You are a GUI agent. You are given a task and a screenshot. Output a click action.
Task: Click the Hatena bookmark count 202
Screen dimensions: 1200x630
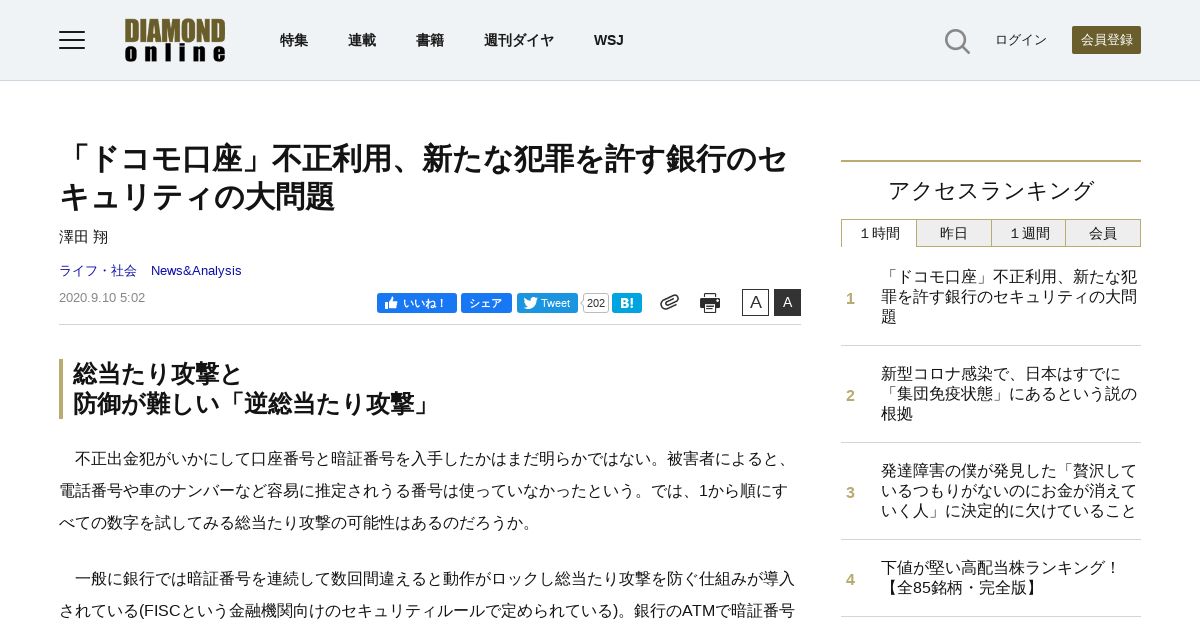[x=596, y=303]
